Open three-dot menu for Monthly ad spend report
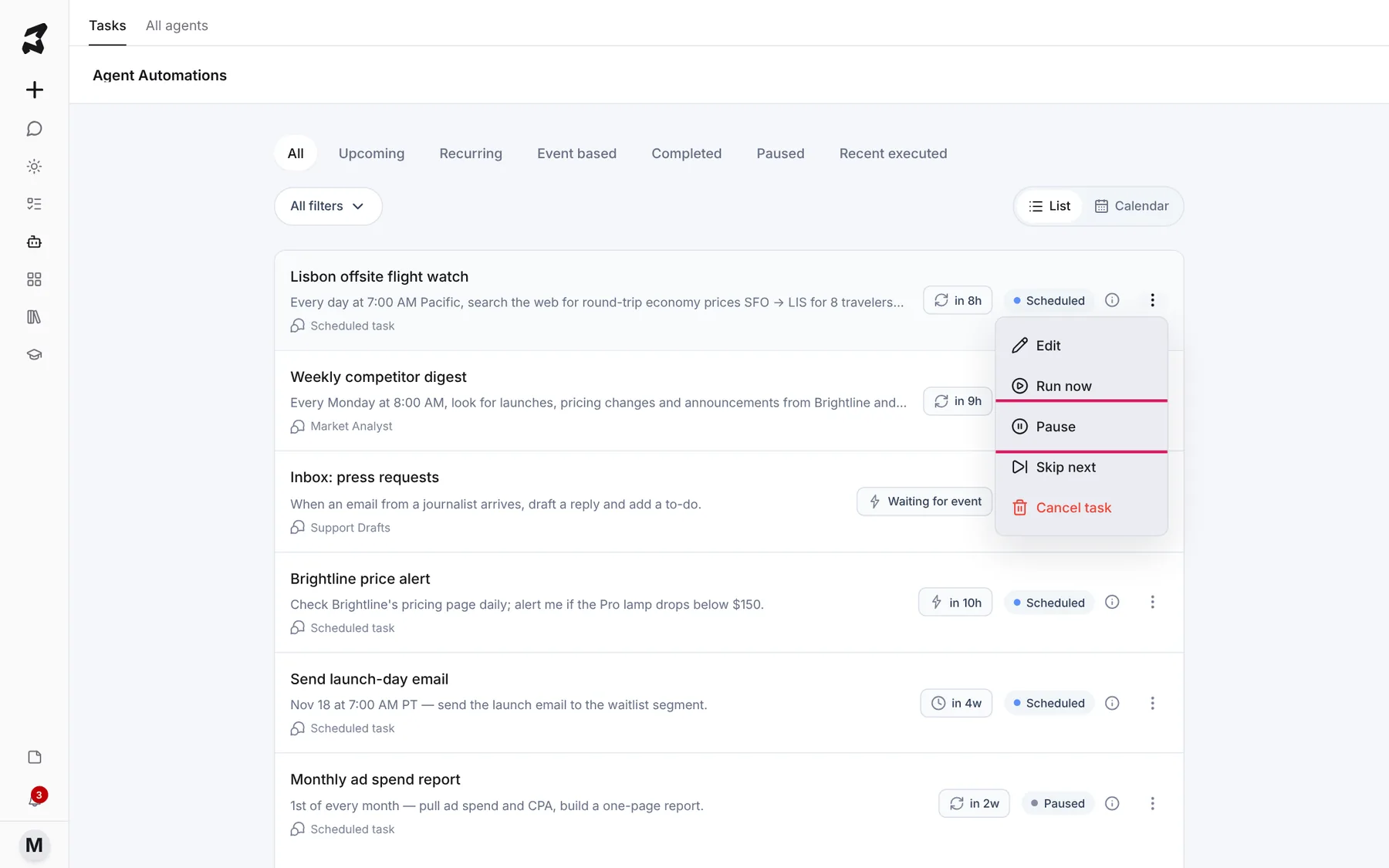 [1152, 803]
